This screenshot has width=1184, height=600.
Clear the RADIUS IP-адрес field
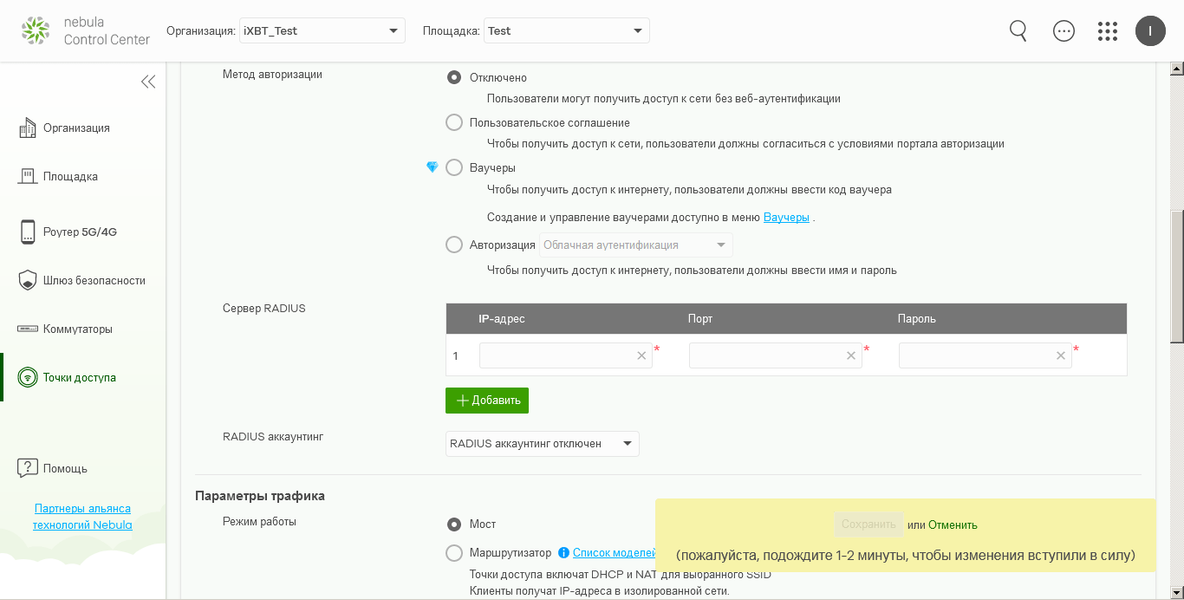click(x=642, y=356)
